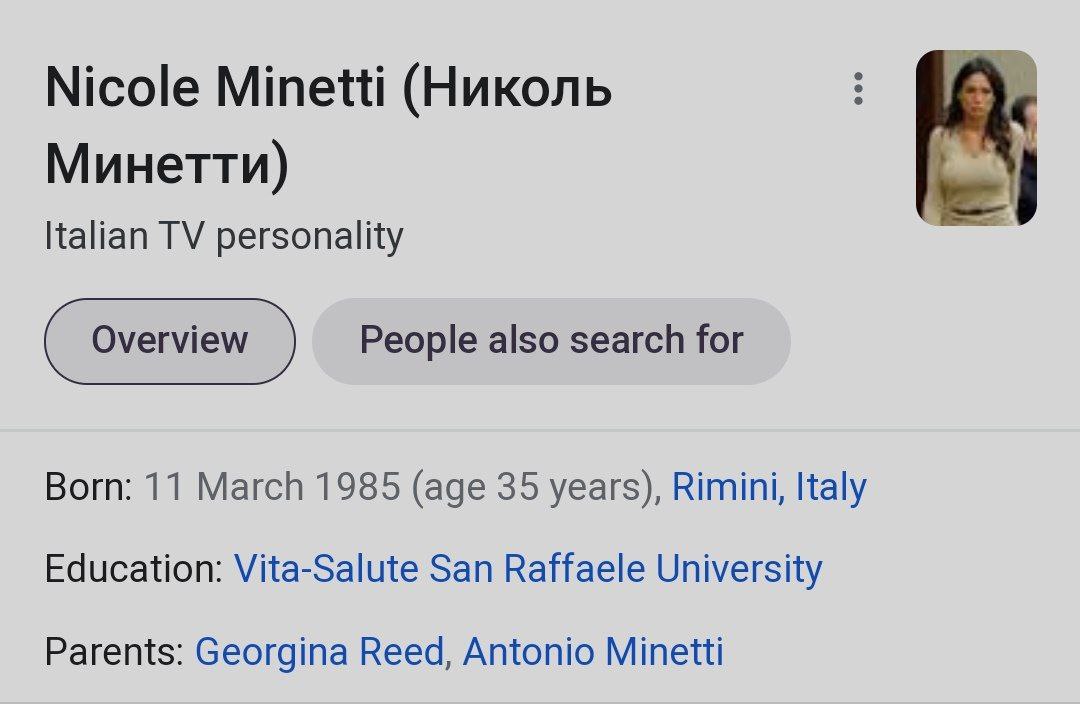Click the (age 35 years) text
1080x704 pixels.
coord(534,488)
